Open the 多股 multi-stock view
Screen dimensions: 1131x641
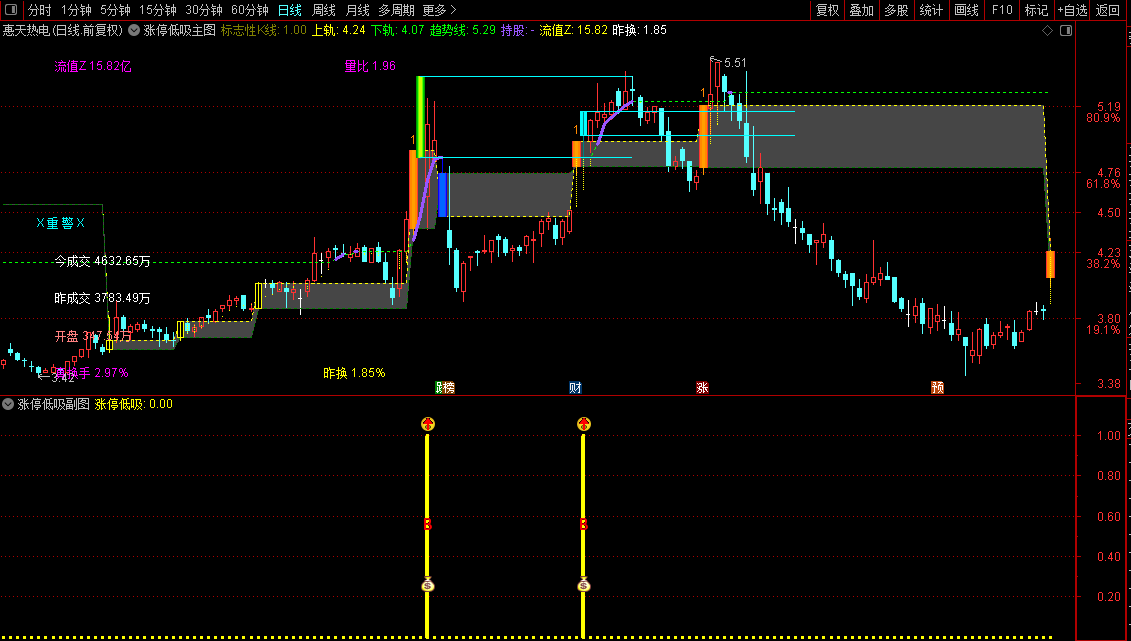coord(897,10)
